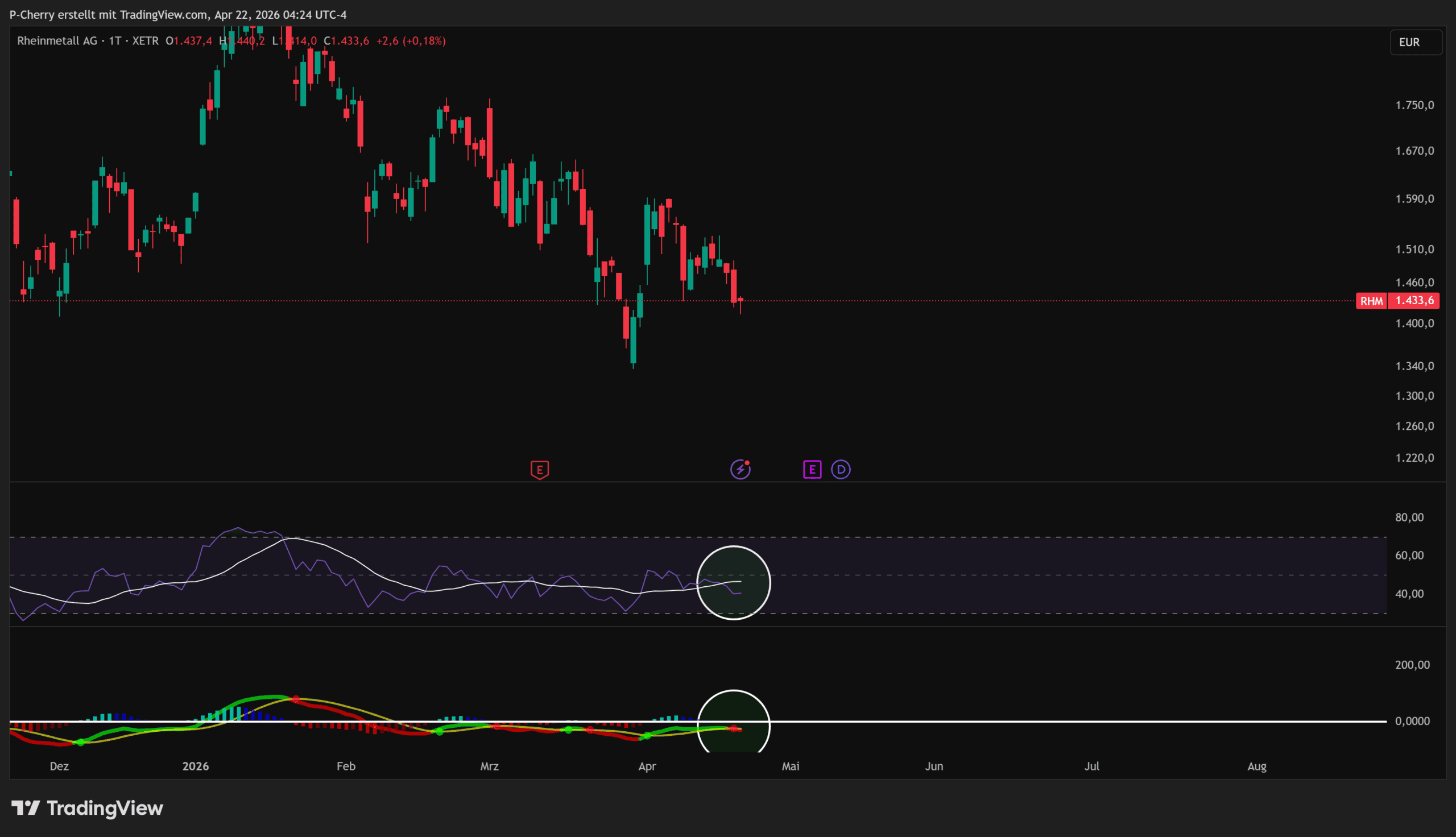Click the TradingView wordmark text

click(105, 808)
